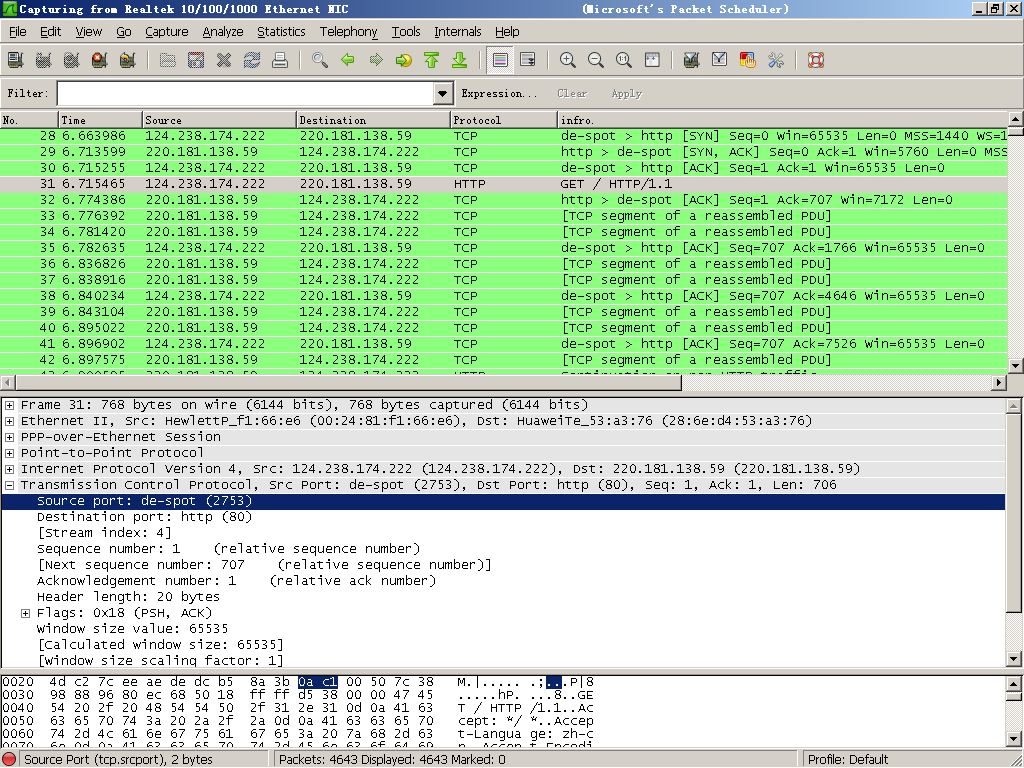Expand the Ethernet II tree node

tap(10, 421)
